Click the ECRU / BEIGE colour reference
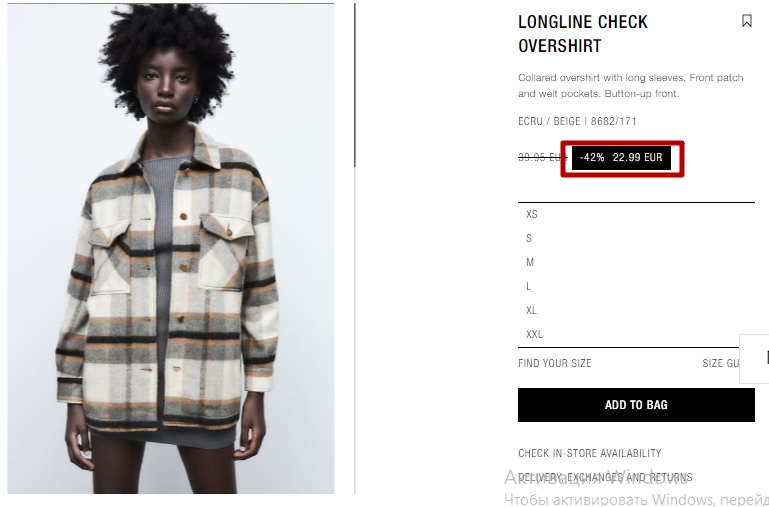This screenshot has height=507, width=769. coord(549,121)
